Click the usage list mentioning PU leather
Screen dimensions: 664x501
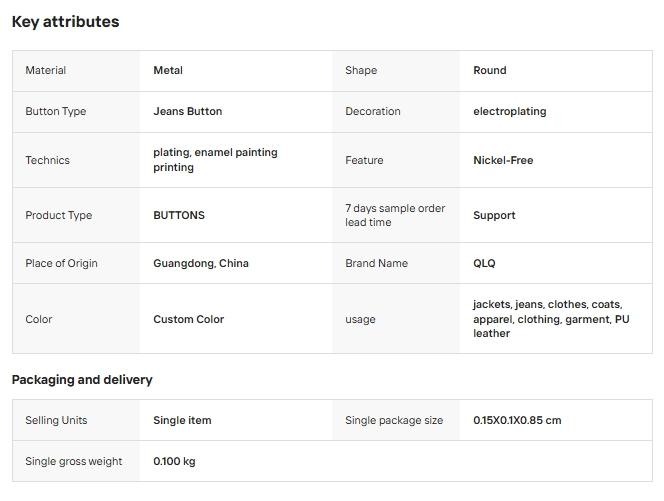pyautogui.click(x=551, y=319)
